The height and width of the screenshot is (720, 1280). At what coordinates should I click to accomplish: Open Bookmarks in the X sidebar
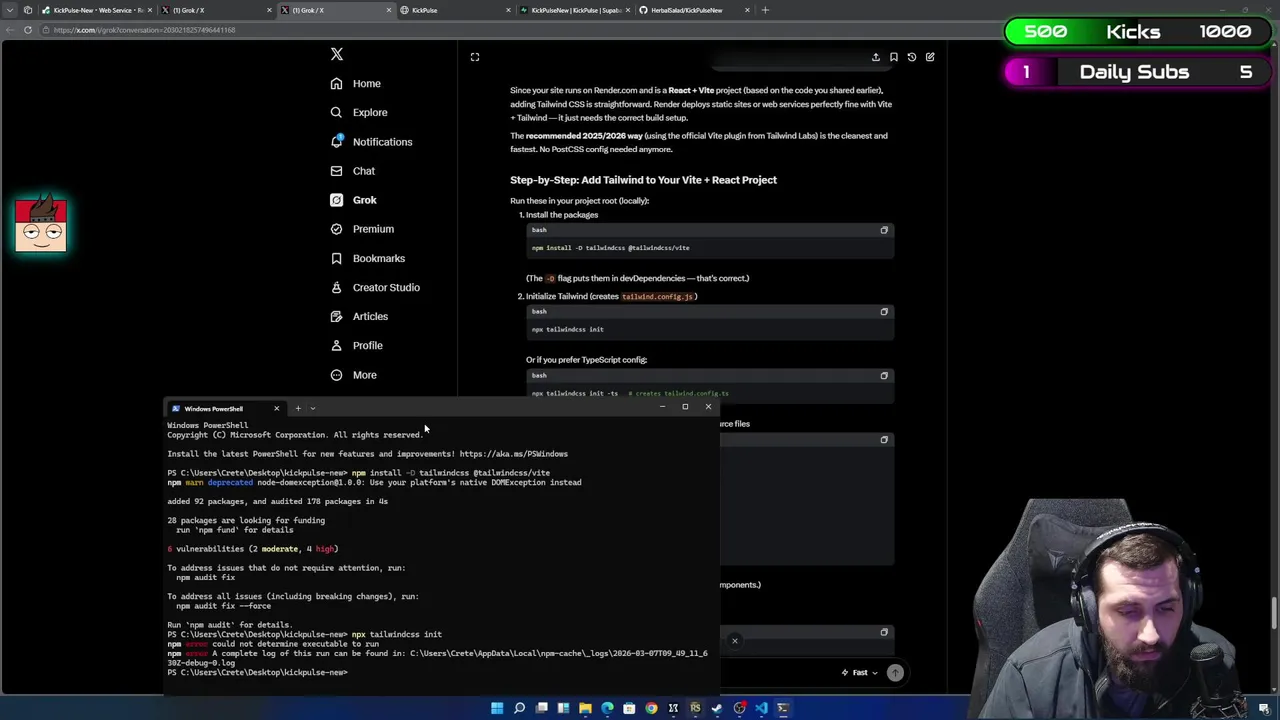[x=368, y=258]
